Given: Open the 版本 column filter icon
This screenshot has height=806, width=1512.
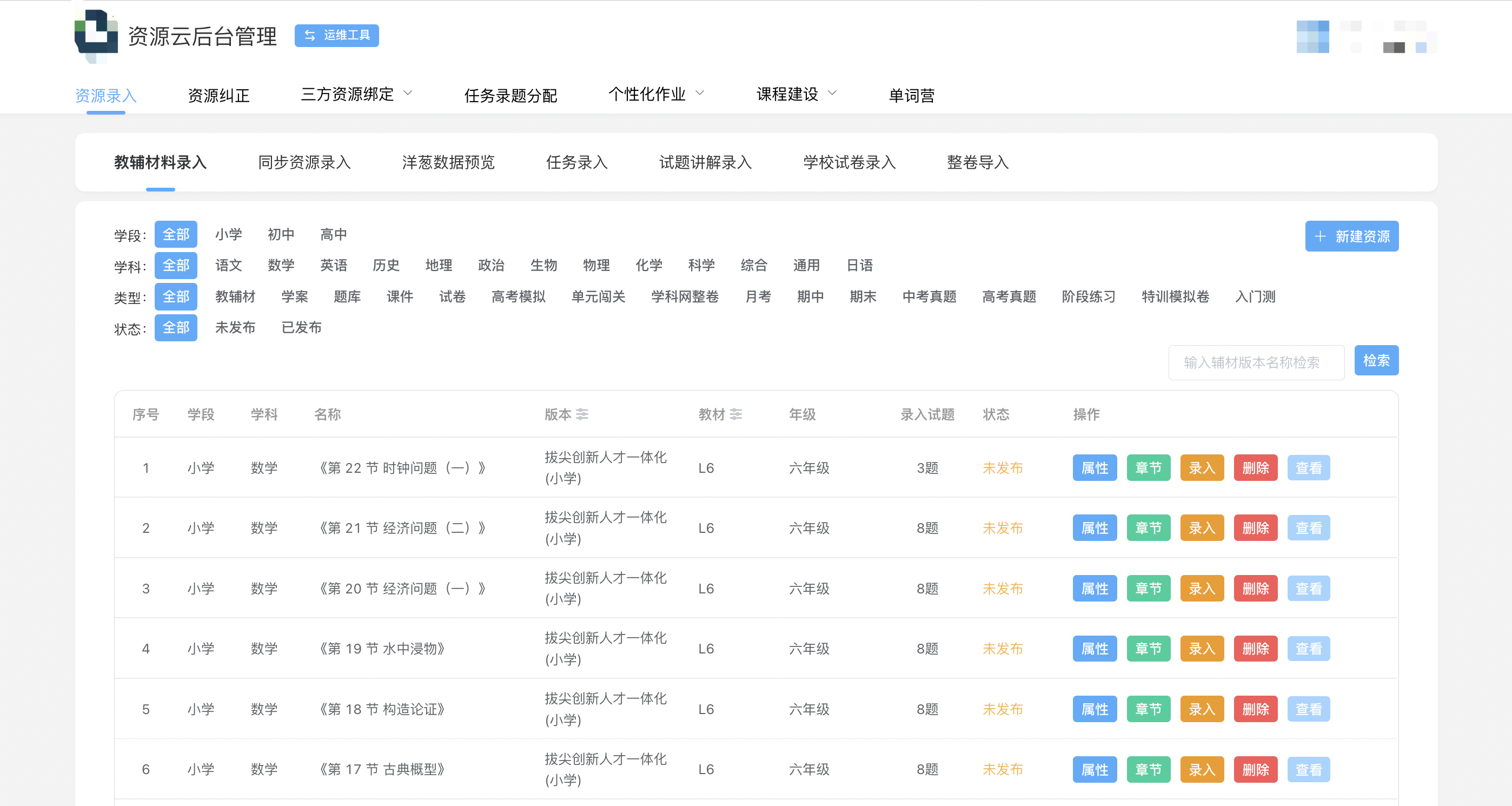Looking at the screenshot, I should pyautogui.click(x=582, y=414).
